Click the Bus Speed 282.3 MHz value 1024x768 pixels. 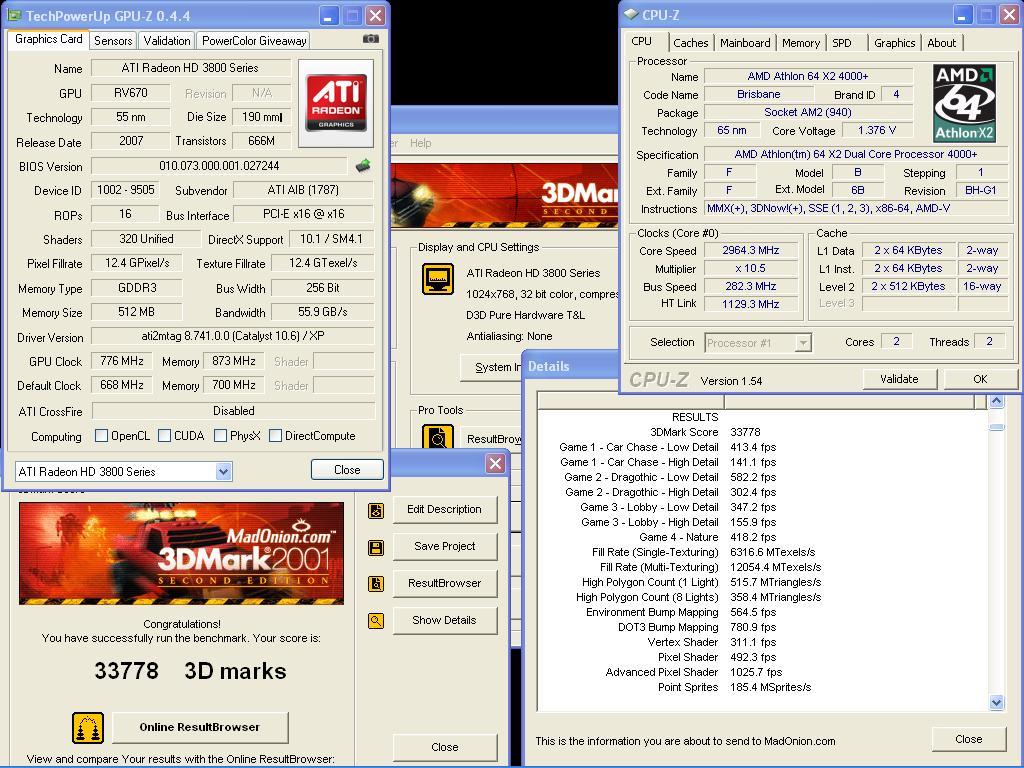tap(750, 286)
